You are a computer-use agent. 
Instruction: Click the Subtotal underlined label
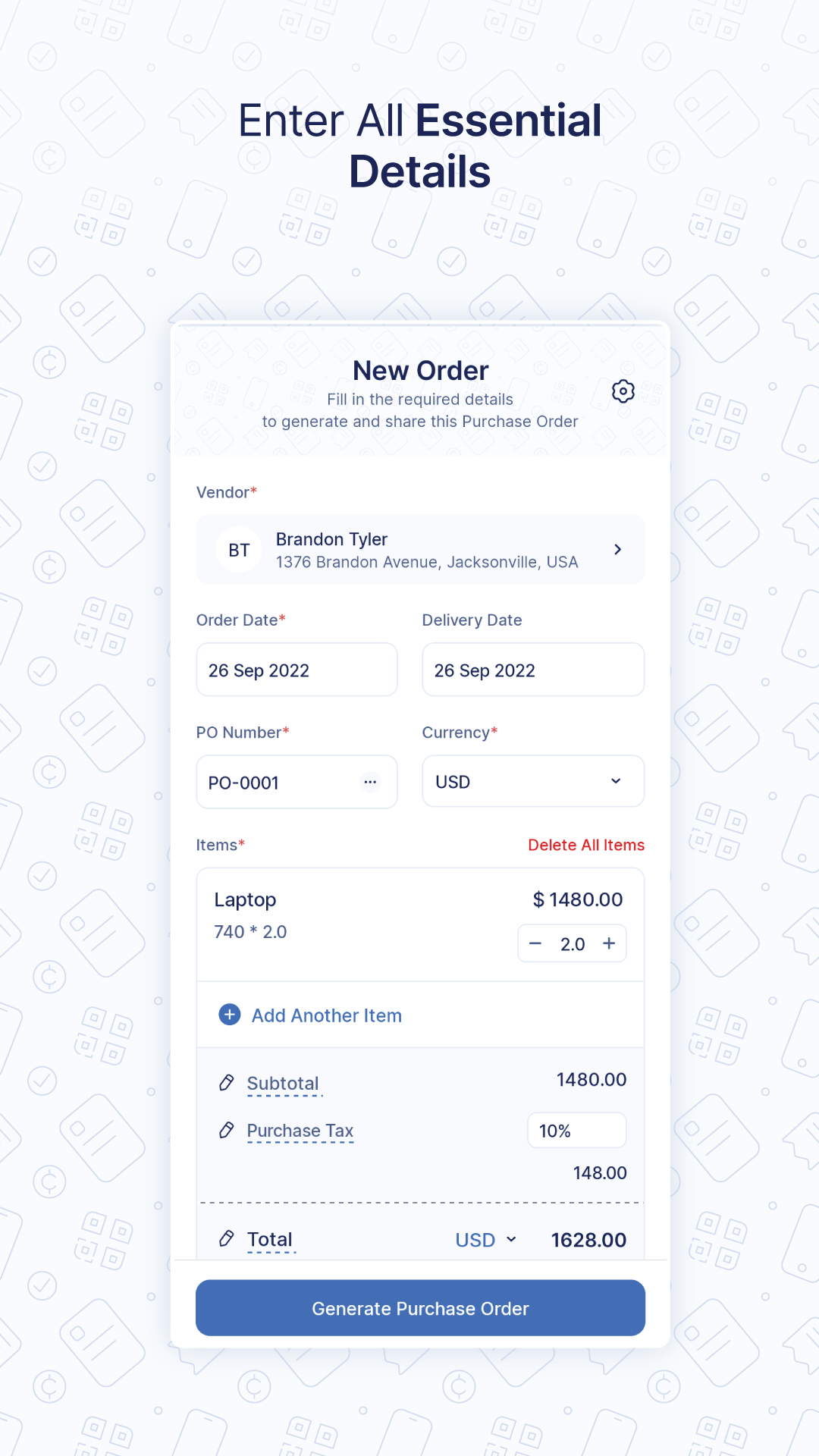tap(282, 1083)
